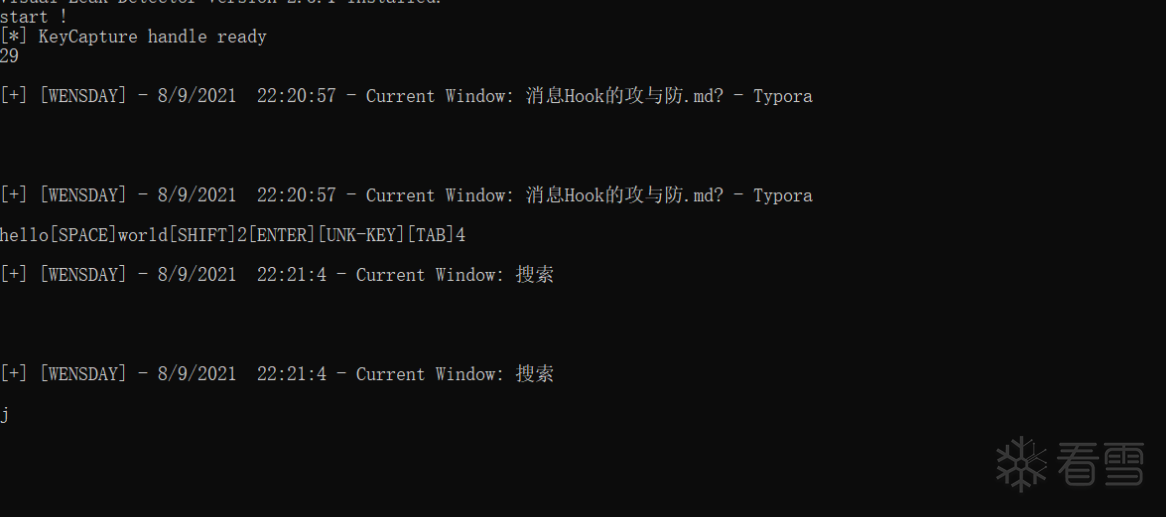Click the number 29 in the output
1166x517 pixels.
tap(10, 56)
